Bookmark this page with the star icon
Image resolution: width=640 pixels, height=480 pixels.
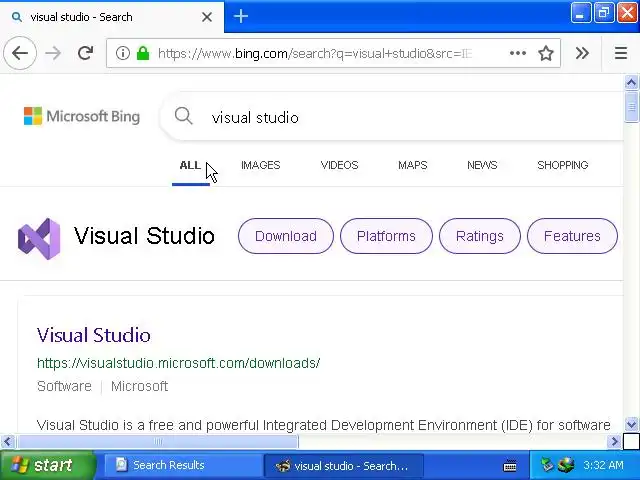click(x=546, y=53)
